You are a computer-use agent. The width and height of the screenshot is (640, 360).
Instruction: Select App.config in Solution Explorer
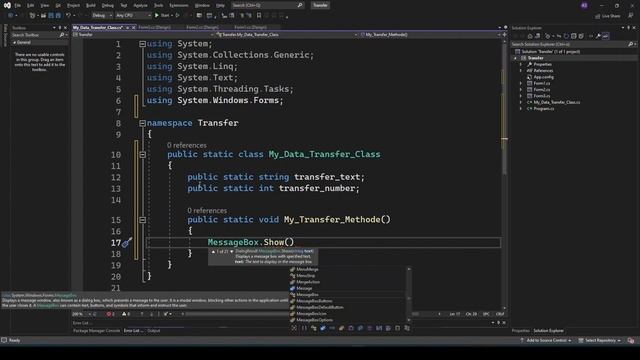[x=543, y=77]
